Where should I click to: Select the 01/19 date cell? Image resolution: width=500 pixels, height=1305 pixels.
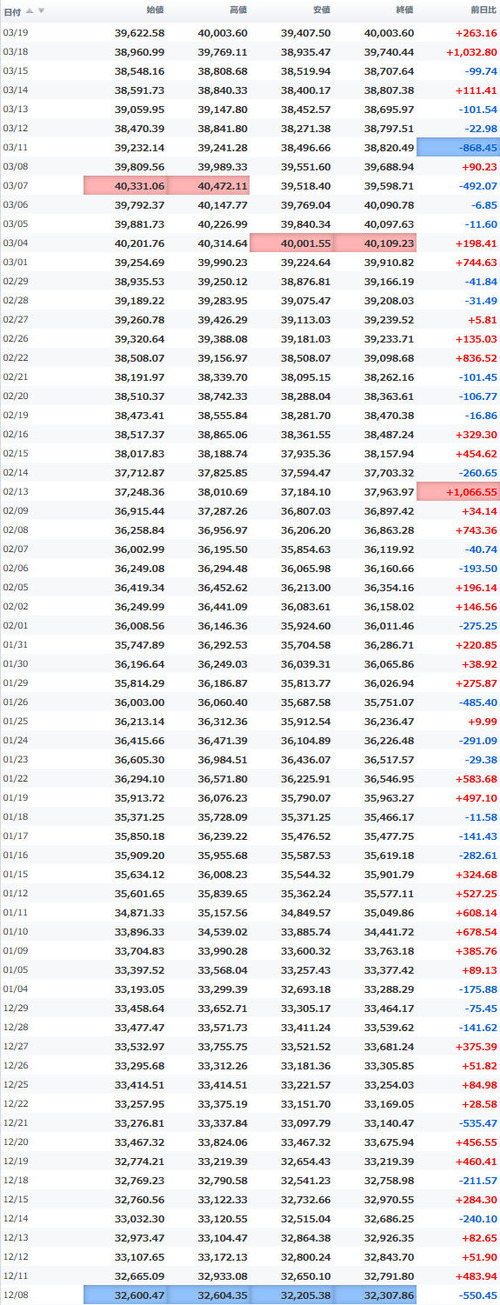[x=15, y=798]
